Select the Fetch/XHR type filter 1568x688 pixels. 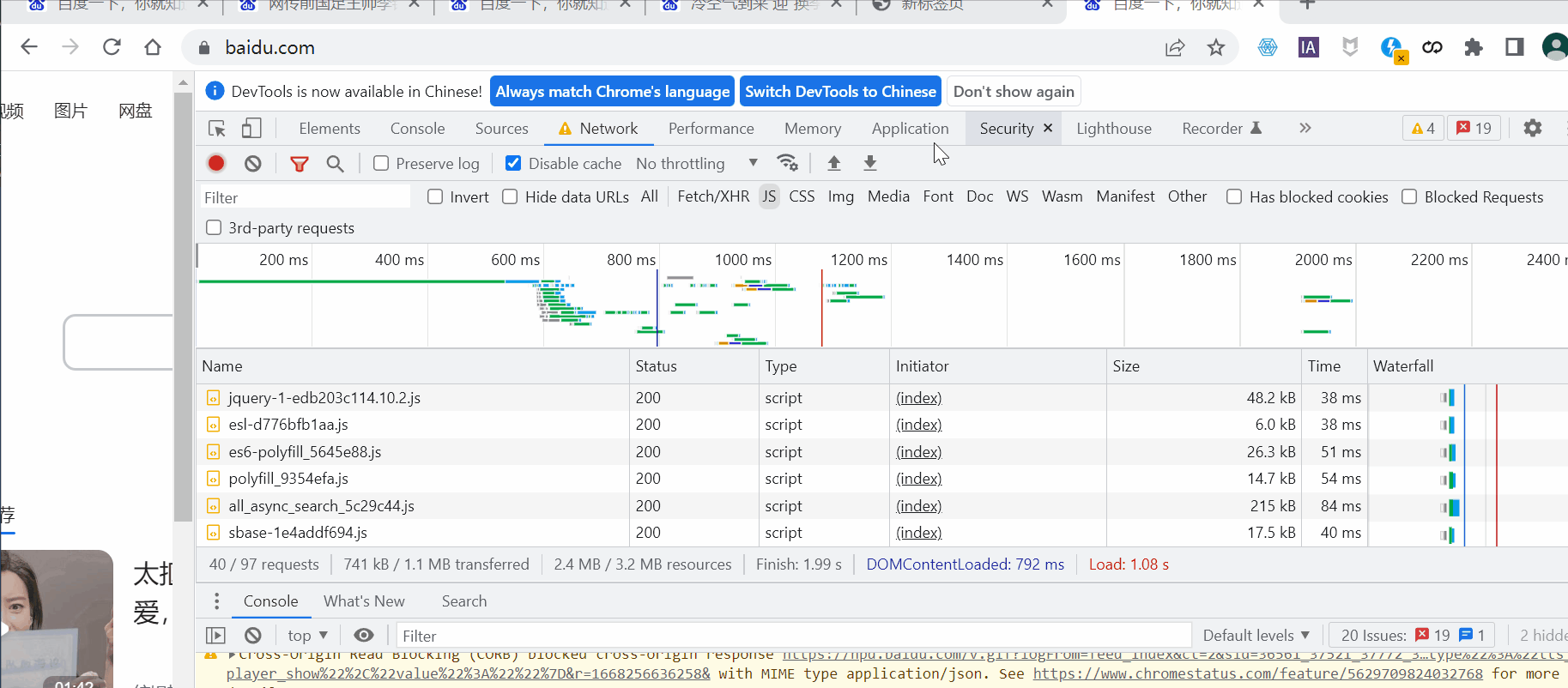[713, 196]
